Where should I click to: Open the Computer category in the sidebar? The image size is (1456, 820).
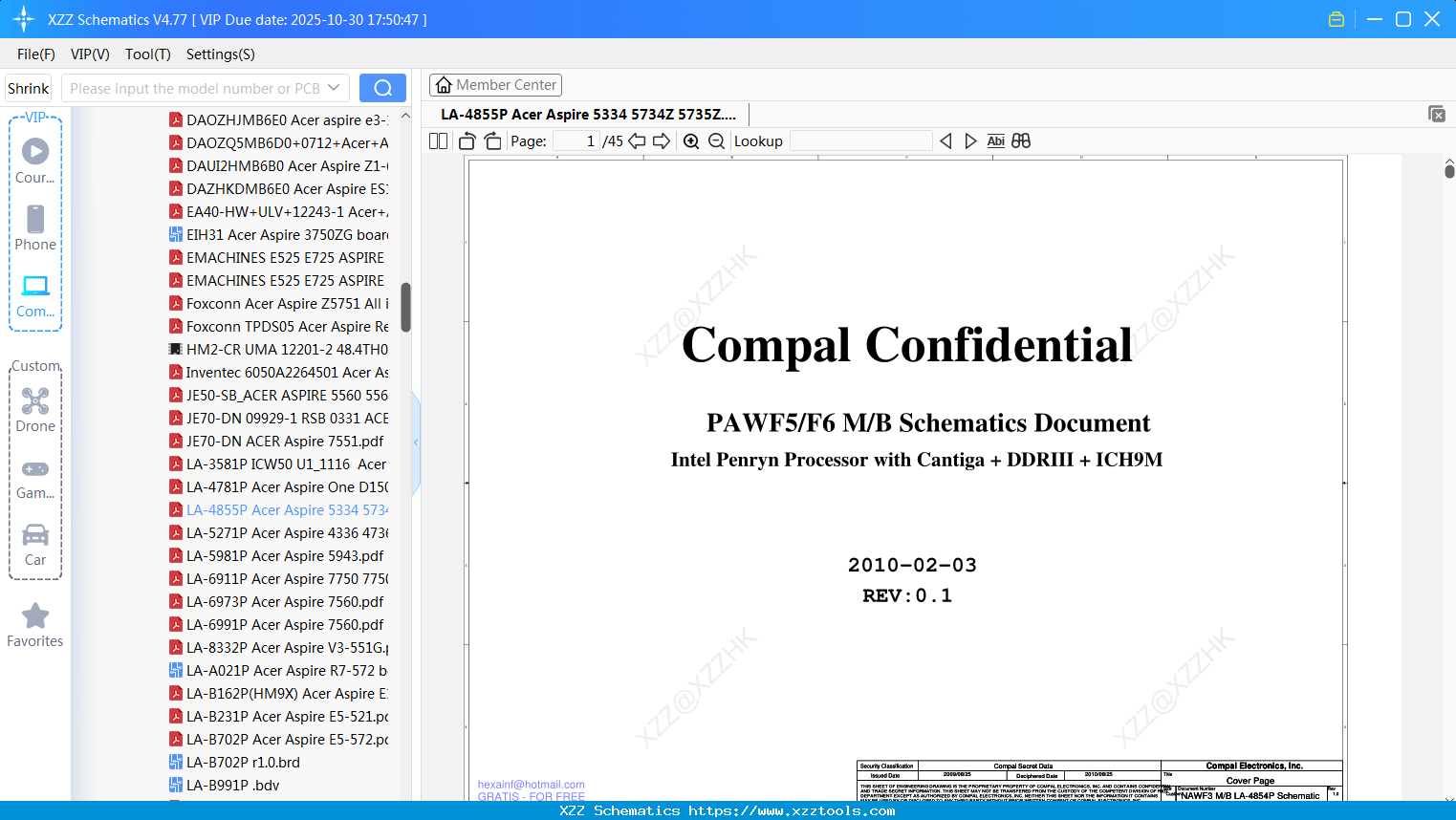[x=35, y=295]
